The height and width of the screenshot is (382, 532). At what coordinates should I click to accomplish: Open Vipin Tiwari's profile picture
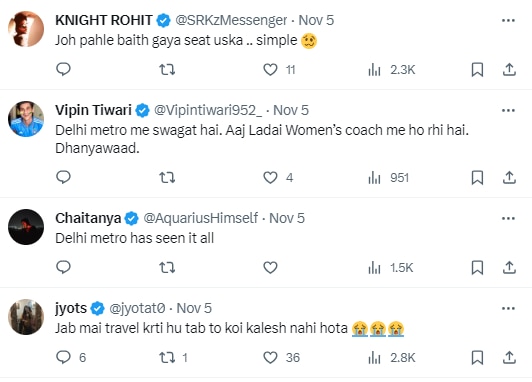26,119
